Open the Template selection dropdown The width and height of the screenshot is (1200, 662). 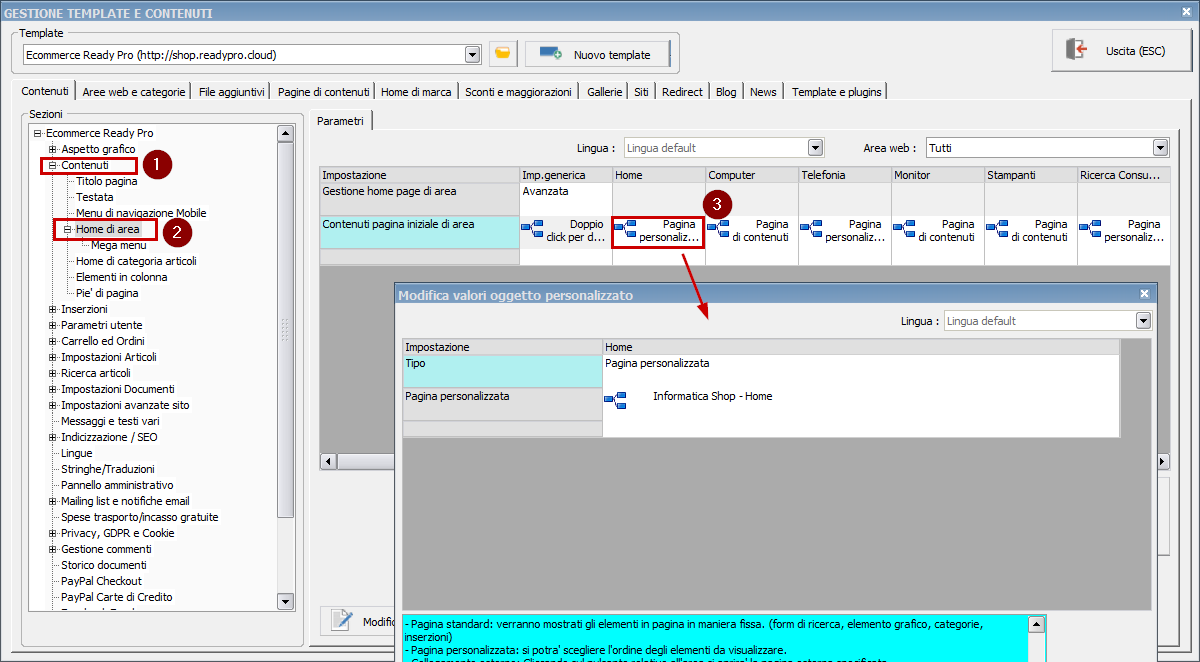[472, 54]
